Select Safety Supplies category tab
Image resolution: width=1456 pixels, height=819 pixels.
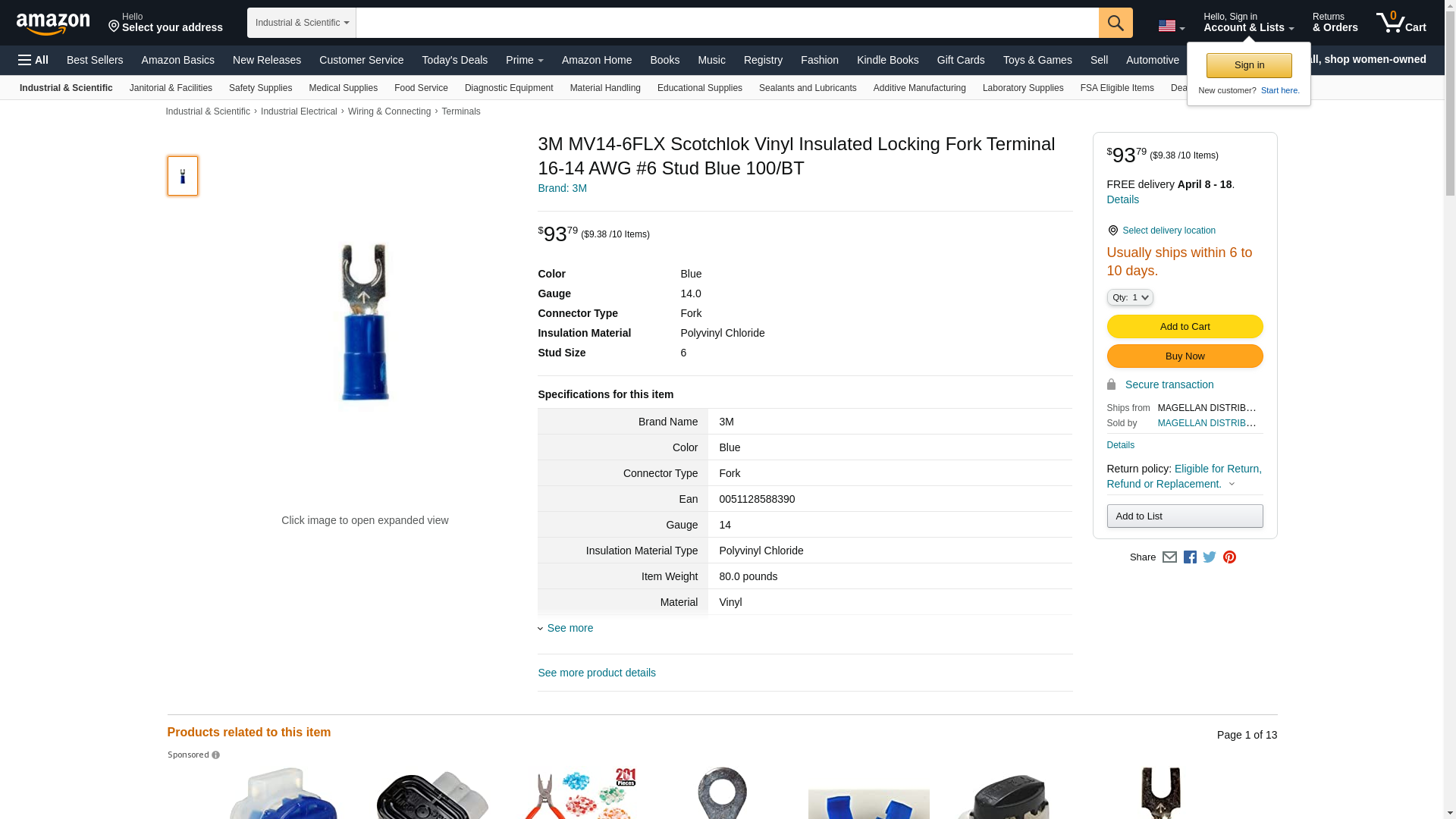pos(260,88)
